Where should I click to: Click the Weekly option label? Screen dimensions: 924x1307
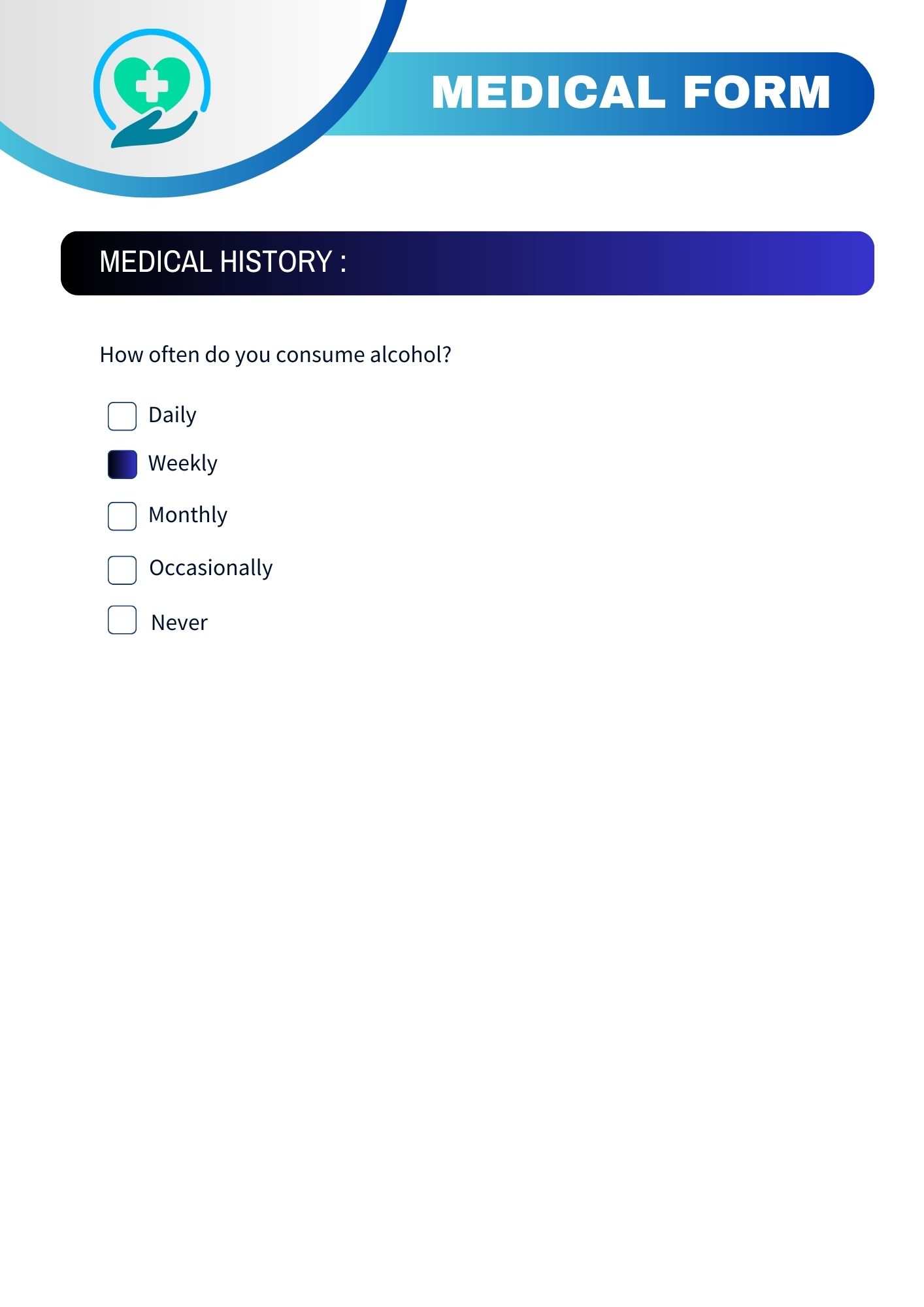pos(183,463)
